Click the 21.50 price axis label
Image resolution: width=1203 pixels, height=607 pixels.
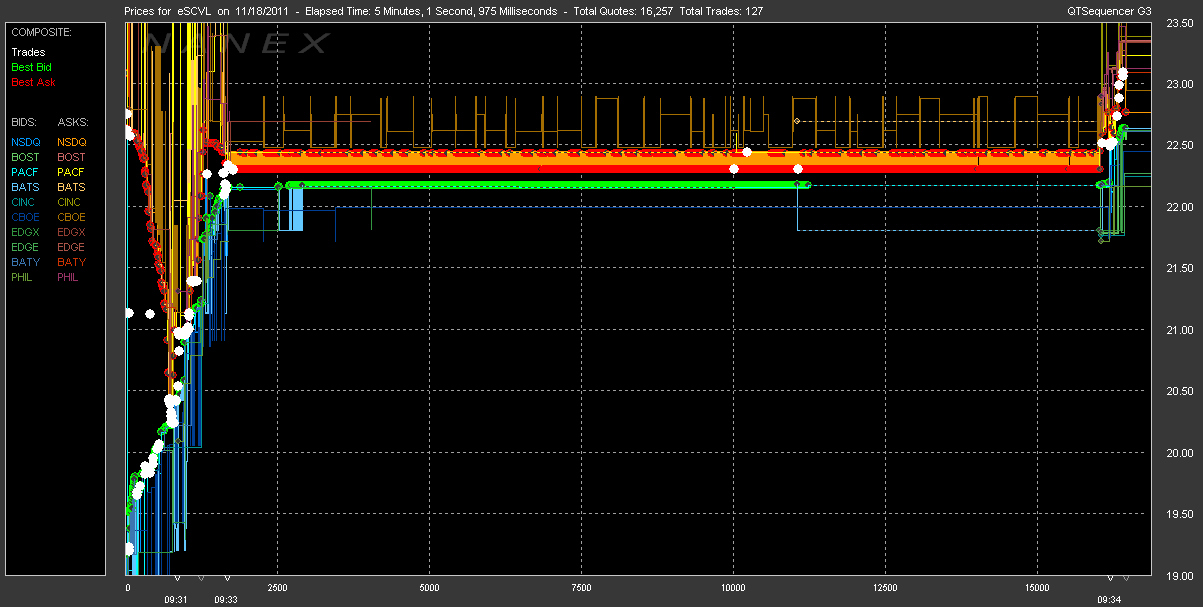1181,269
